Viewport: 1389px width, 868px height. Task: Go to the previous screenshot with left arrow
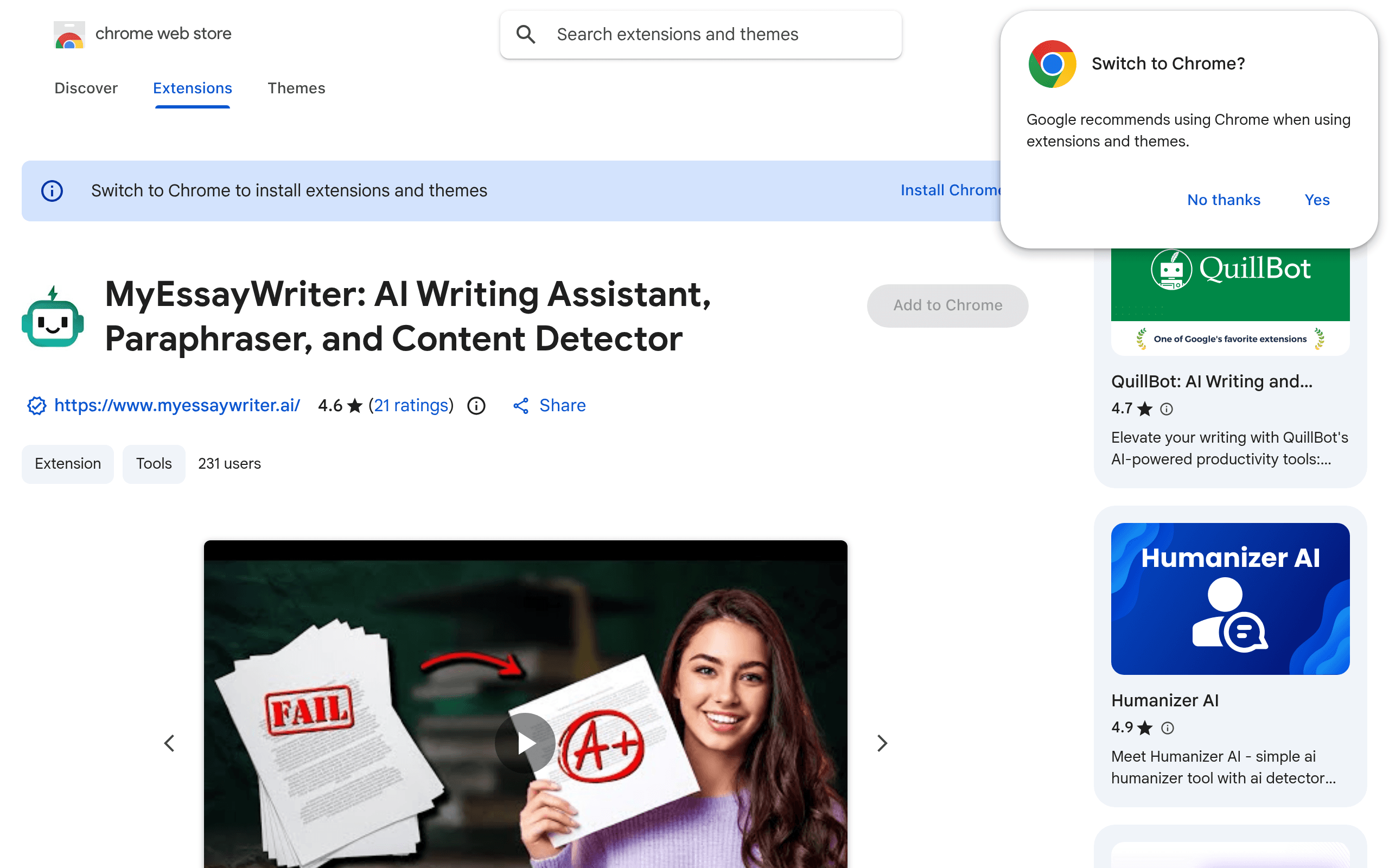pos(169,743)
